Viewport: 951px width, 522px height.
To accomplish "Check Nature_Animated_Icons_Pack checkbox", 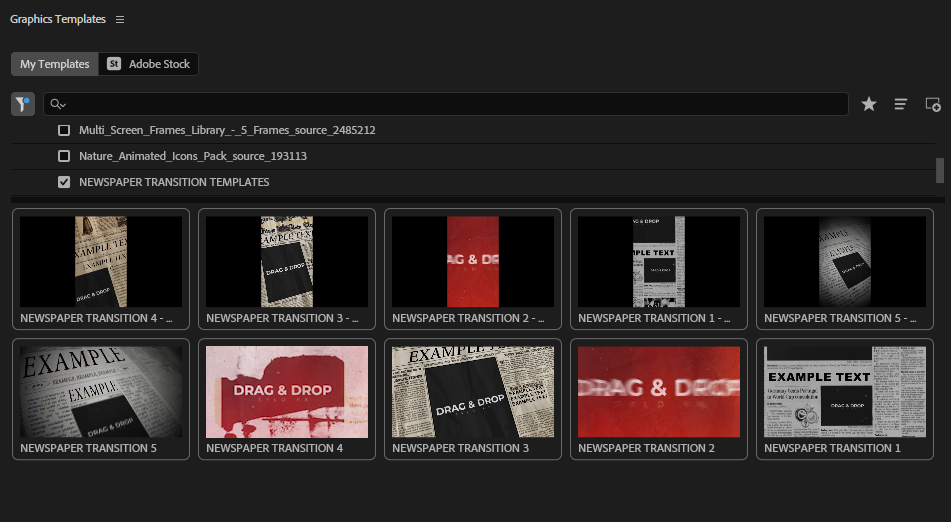I will (x=64, y=156).
